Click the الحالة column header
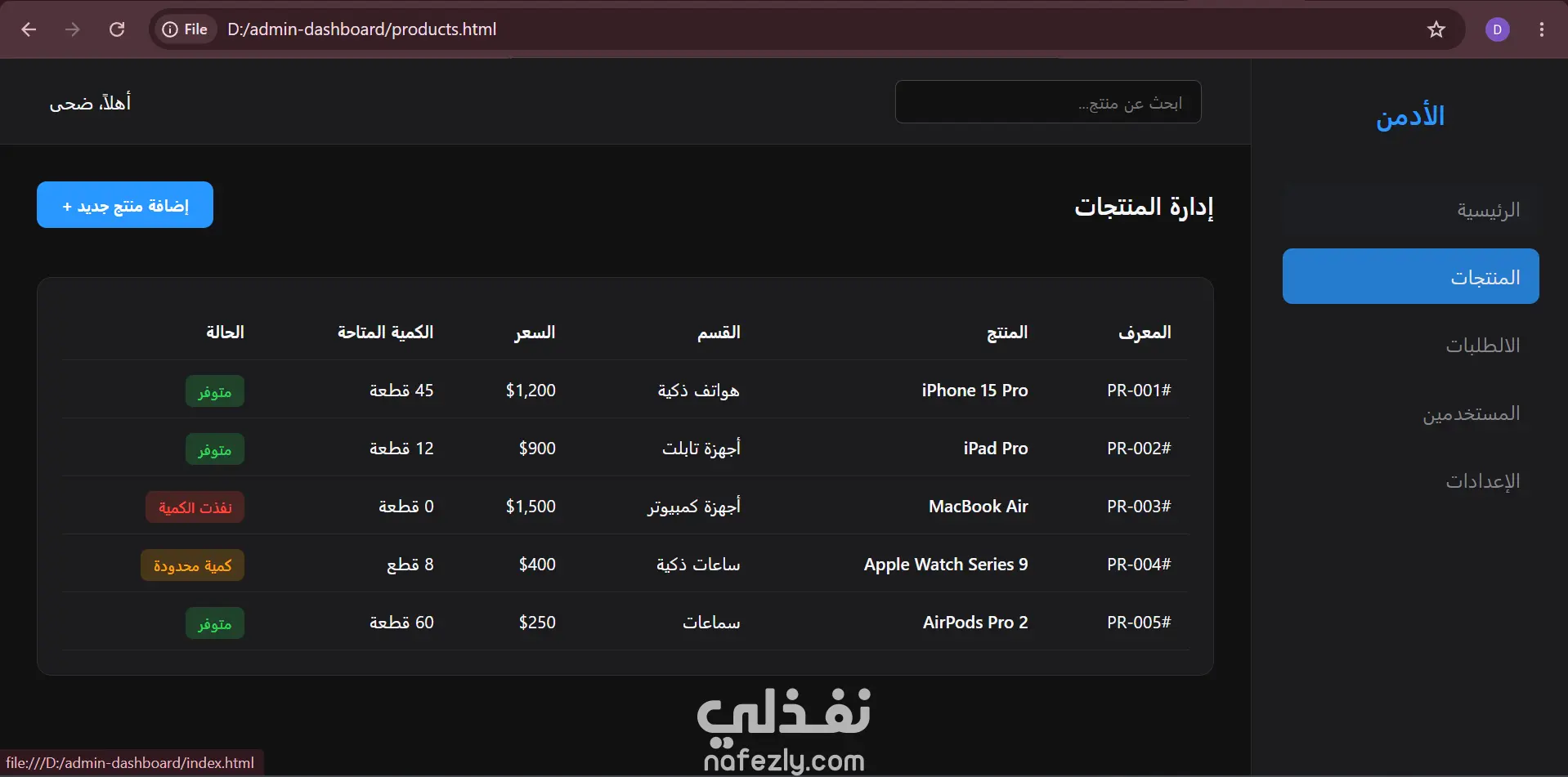This screenshot has height=777, width=1568. pyautogui.click(x=225, y=333)
